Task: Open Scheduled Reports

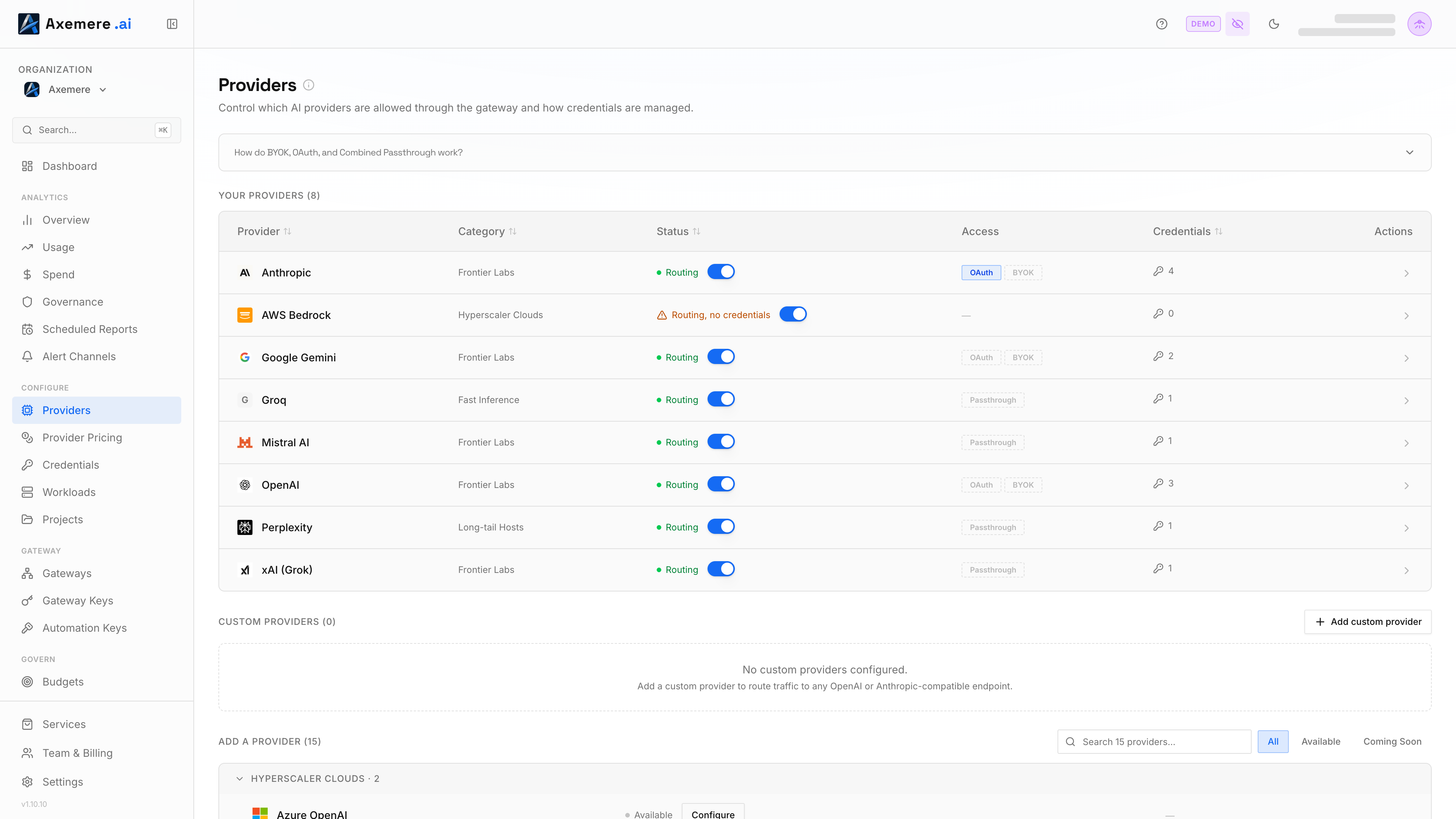Action: coord(97,329)
